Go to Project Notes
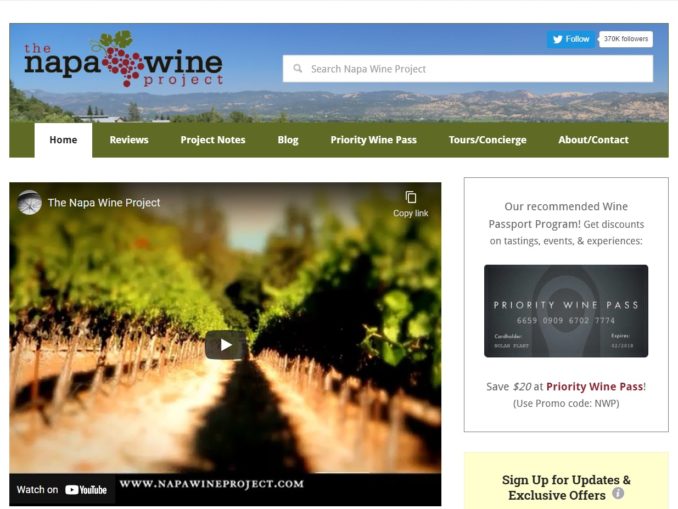 coord(213,140)
